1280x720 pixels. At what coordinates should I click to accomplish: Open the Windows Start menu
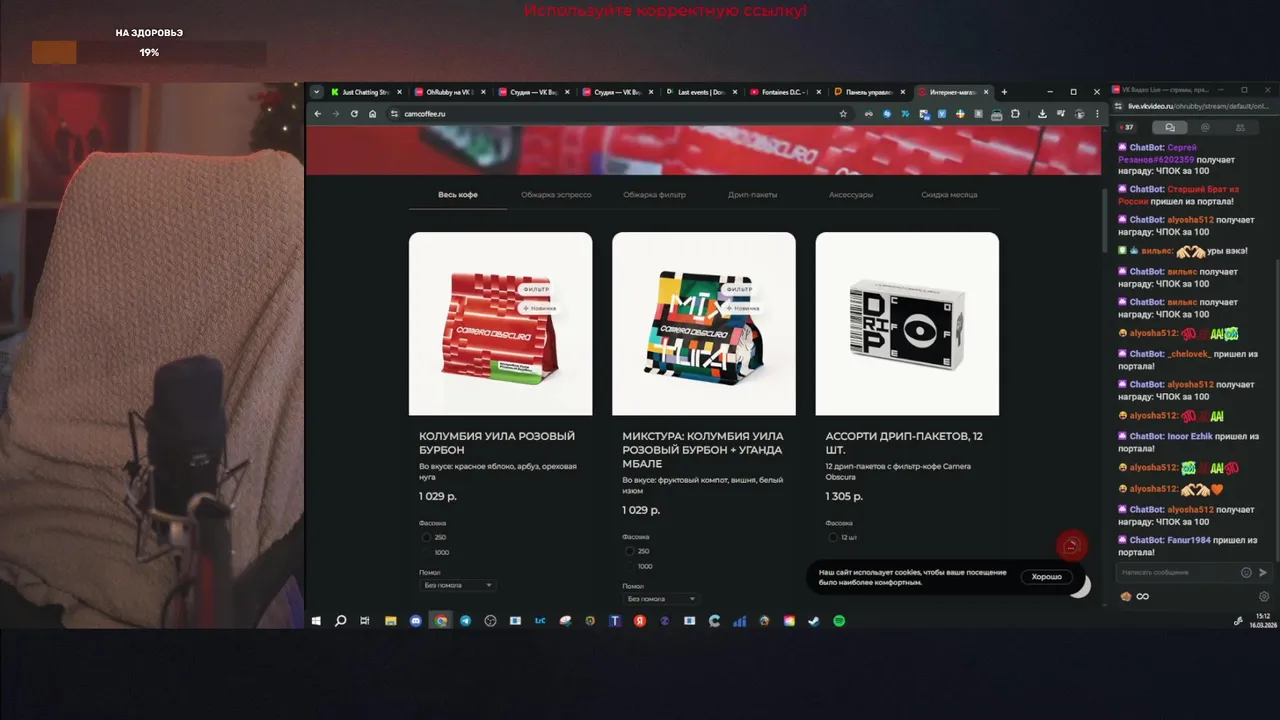[316, 621]
